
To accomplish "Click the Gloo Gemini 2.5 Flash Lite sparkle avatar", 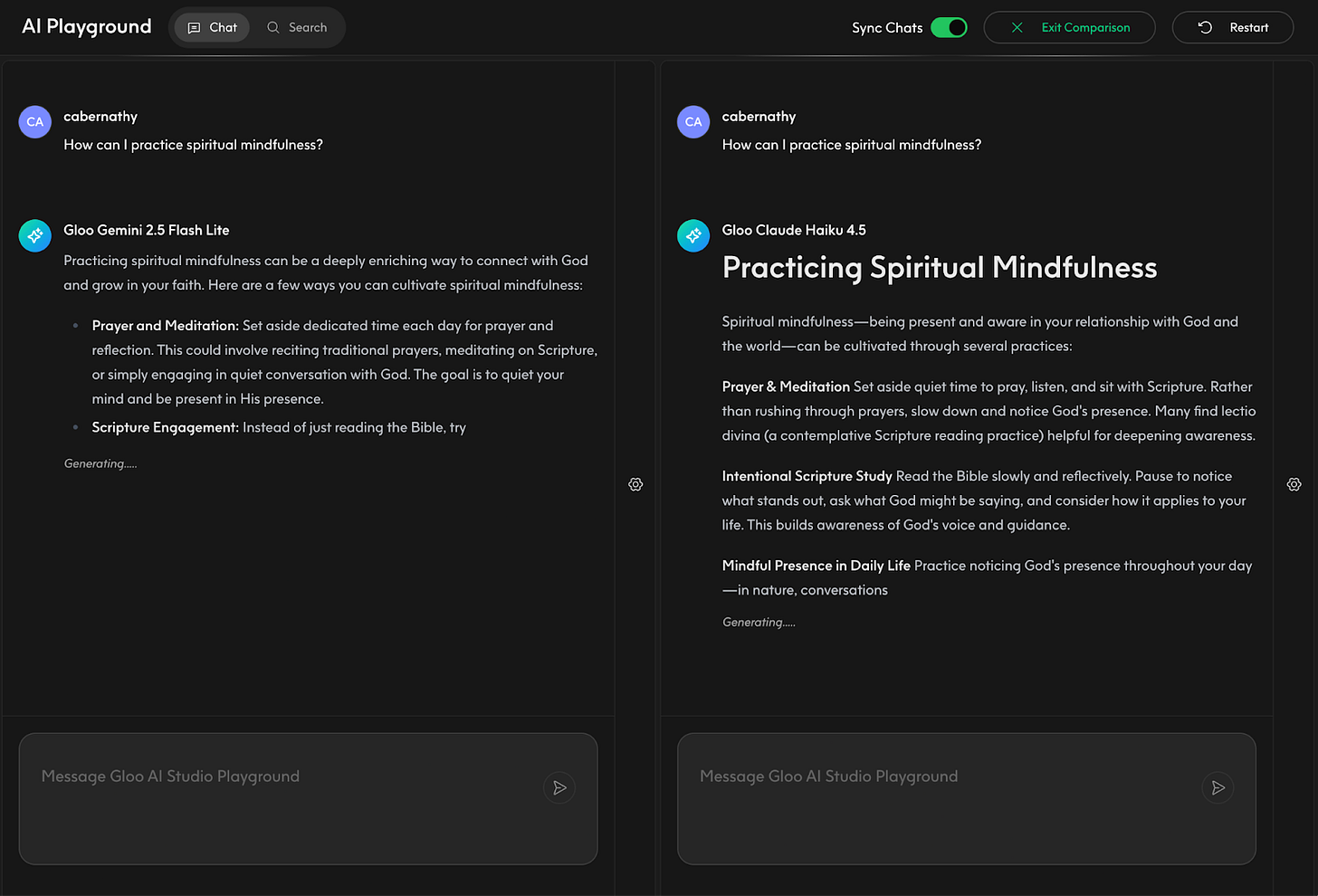I will 35,235.
